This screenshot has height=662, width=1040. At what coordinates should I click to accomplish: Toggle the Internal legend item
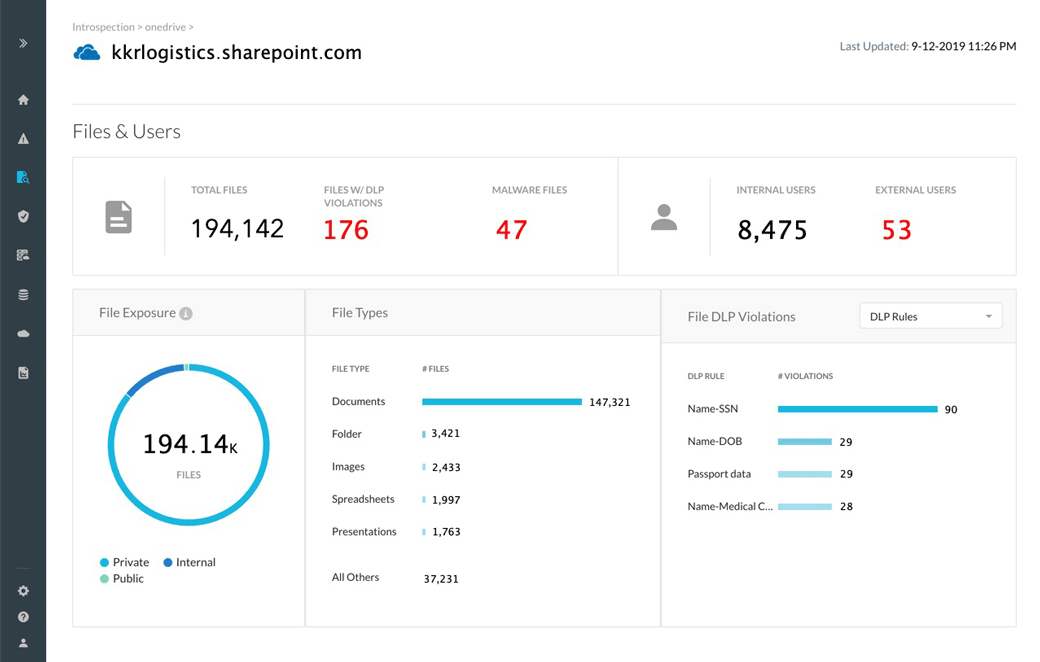(x=190, y=563)
